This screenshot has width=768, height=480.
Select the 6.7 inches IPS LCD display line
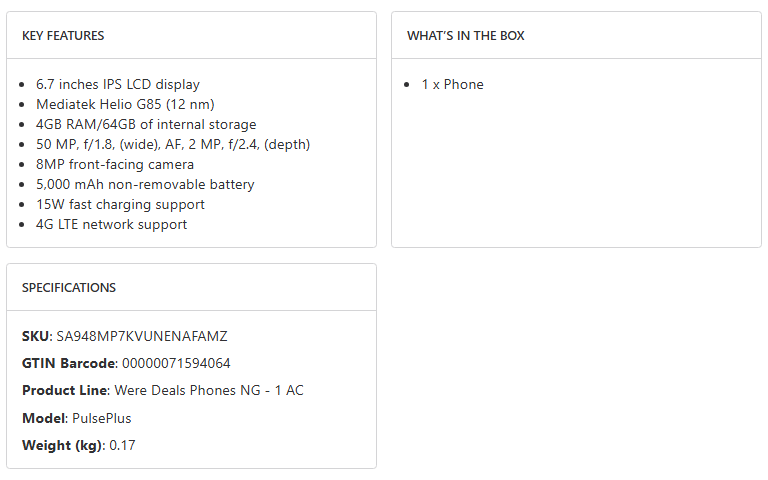(118, 85)
